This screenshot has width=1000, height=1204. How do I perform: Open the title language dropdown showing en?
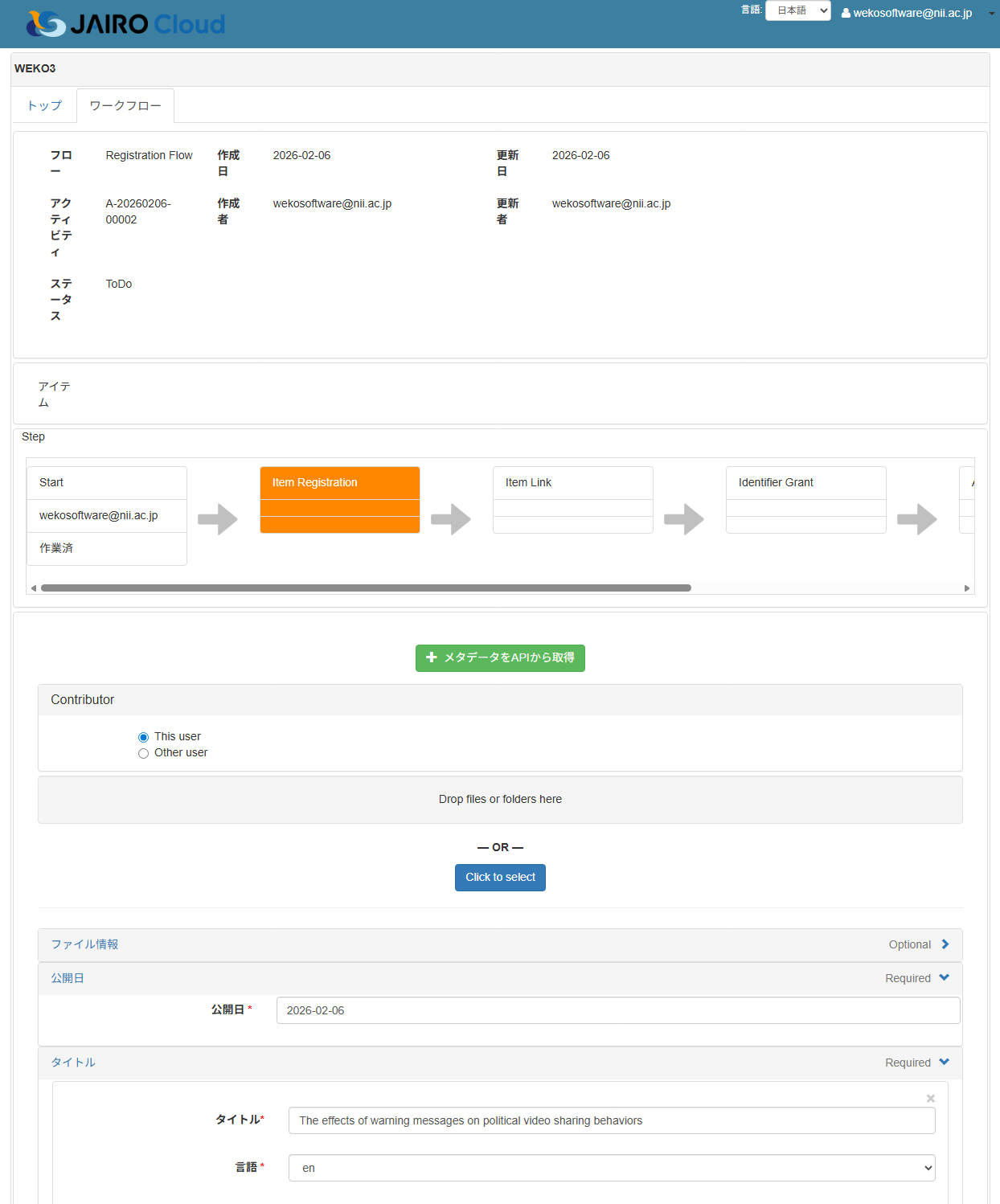coord(612,1168)
